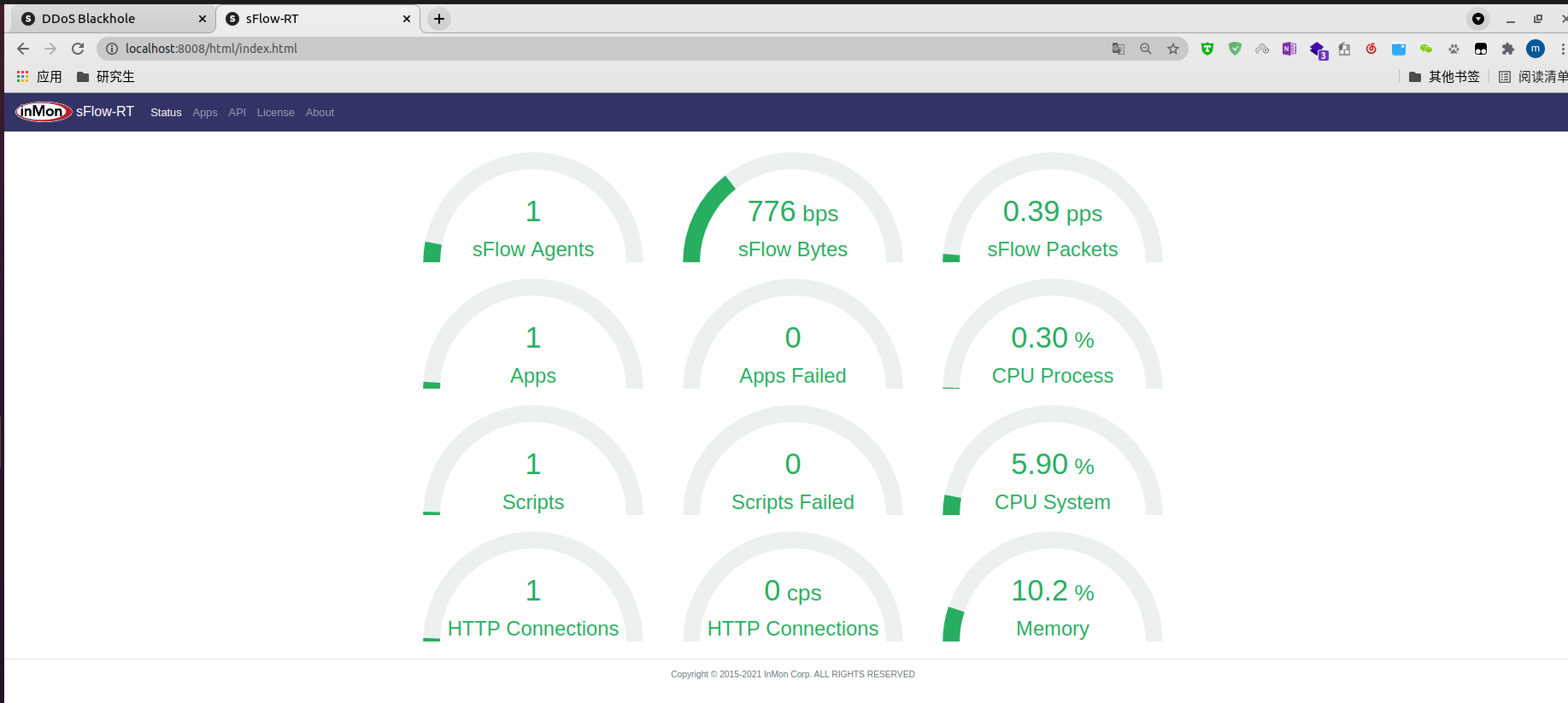Open the 其他书签 bookmarks folder
This screenshot has width=1568, height=703.
click(1444, 77)
